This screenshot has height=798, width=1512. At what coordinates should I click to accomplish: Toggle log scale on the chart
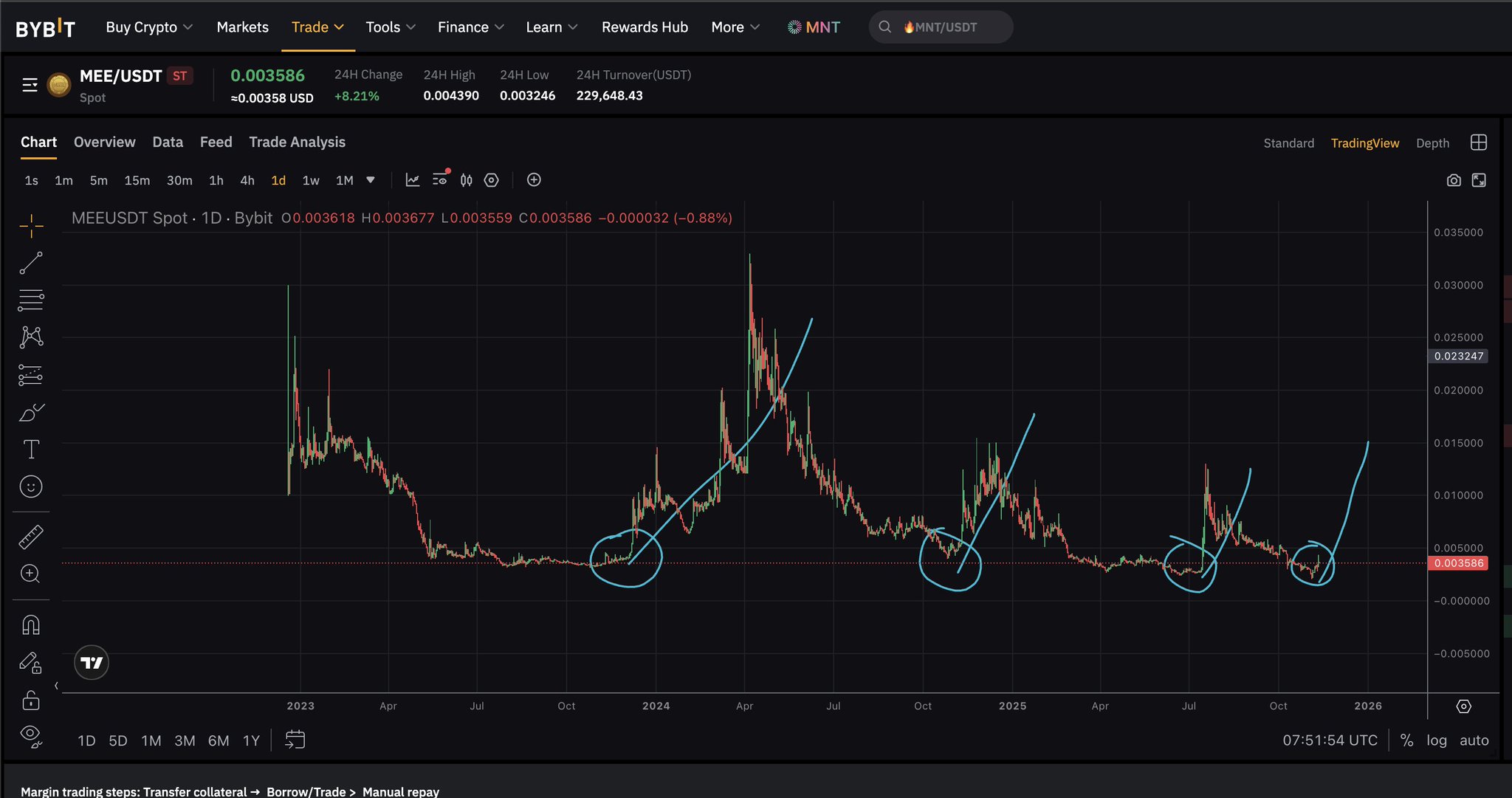coord(1436,740)
